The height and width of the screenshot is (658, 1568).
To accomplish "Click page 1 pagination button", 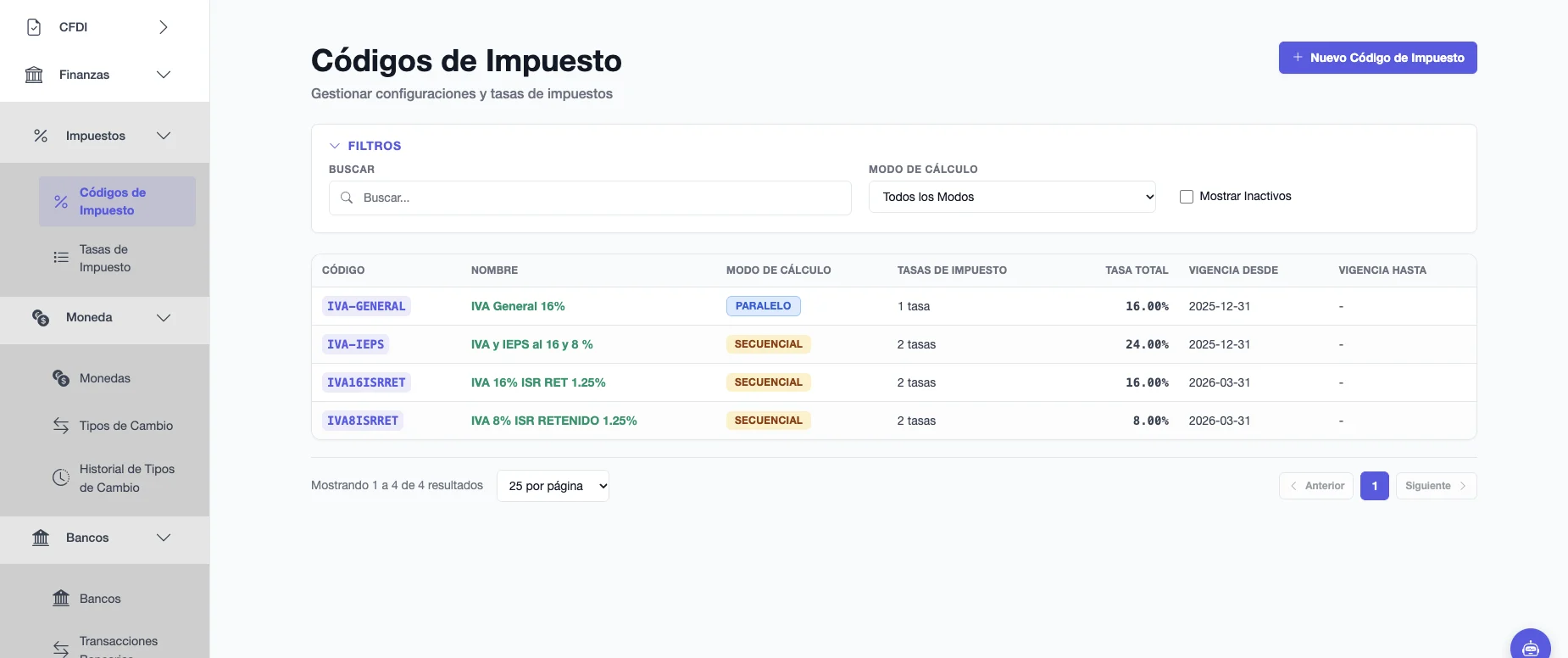I will coord(1375,486).
